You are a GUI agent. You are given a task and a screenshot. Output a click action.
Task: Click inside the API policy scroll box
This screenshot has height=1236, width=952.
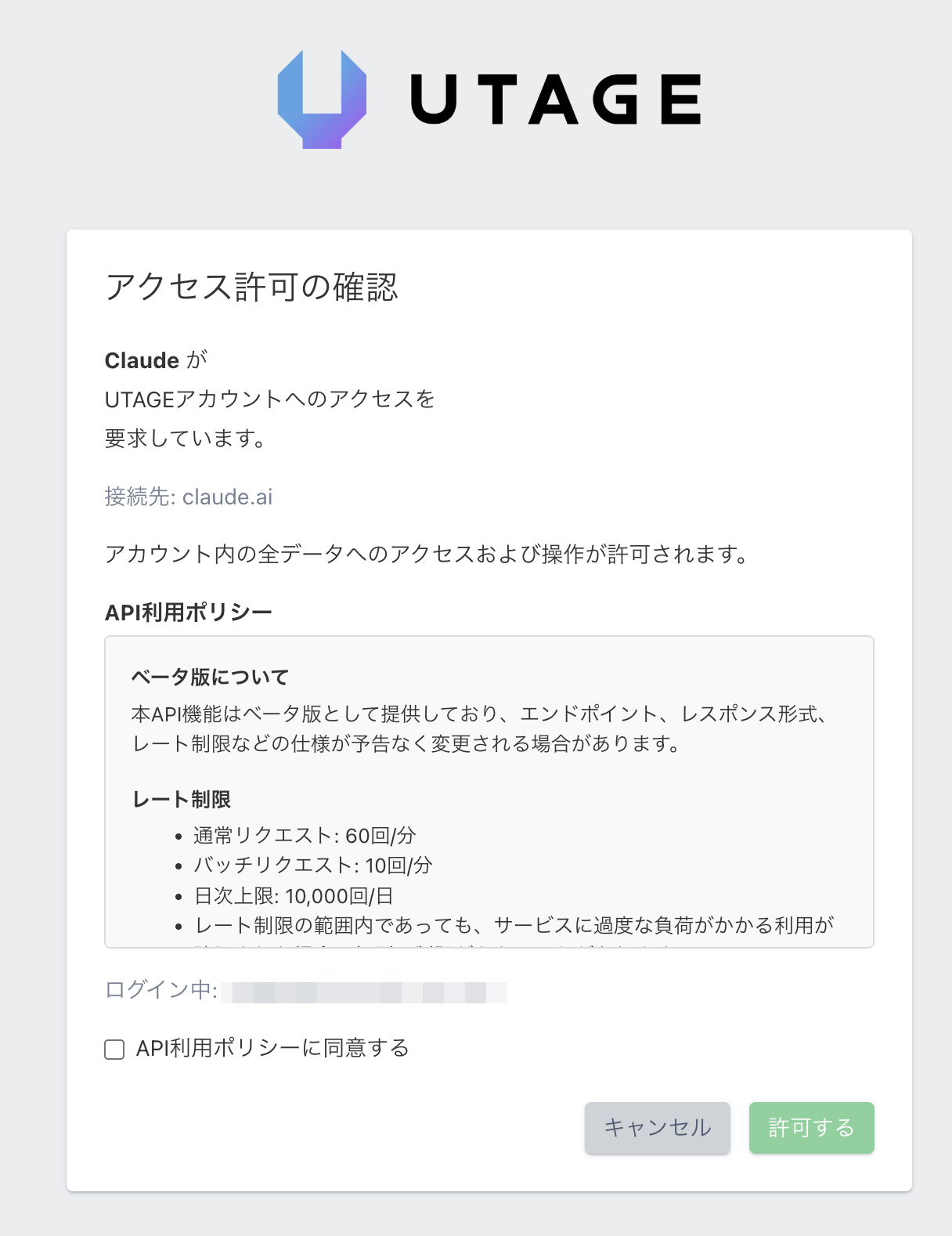tap(489, 791)
